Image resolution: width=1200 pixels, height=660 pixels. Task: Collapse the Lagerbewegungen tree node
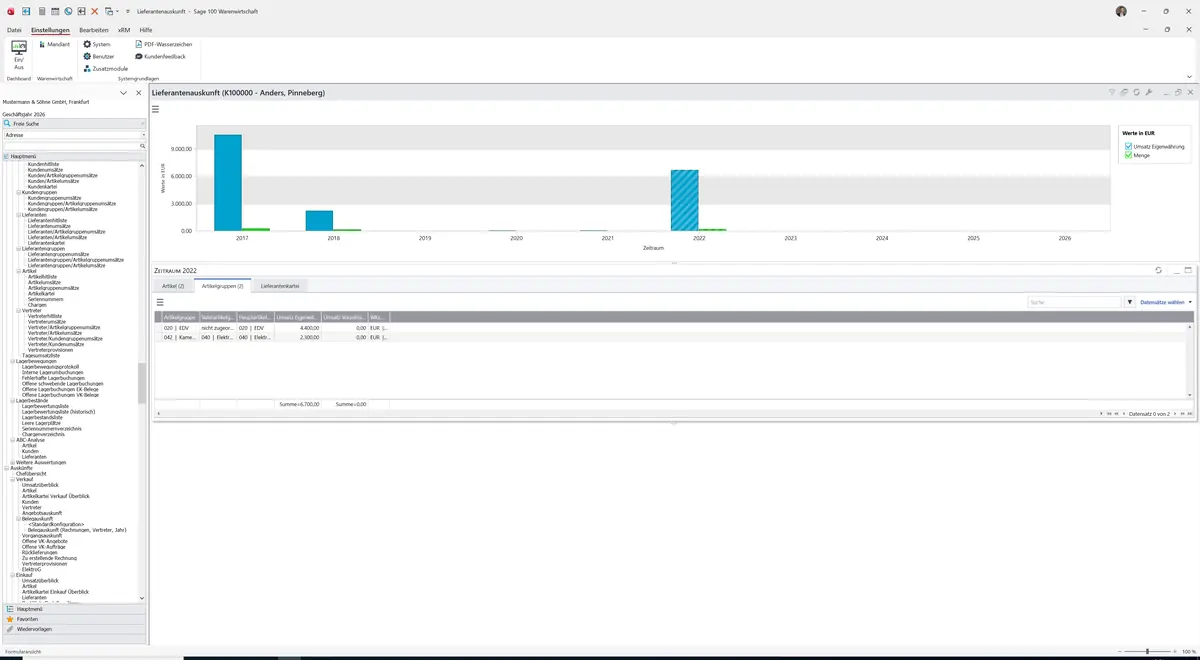pos(13,361)
